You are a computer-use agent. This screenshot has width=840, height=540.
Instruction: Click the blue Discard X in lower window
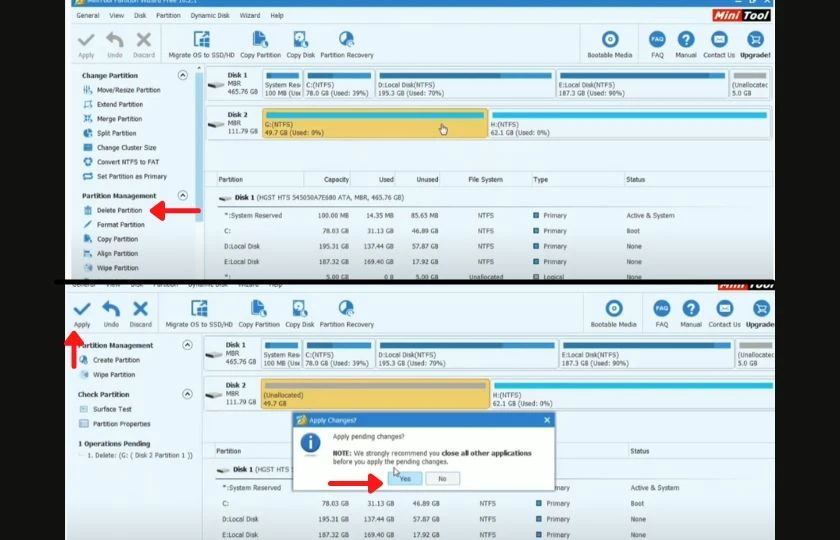(140, 314)
